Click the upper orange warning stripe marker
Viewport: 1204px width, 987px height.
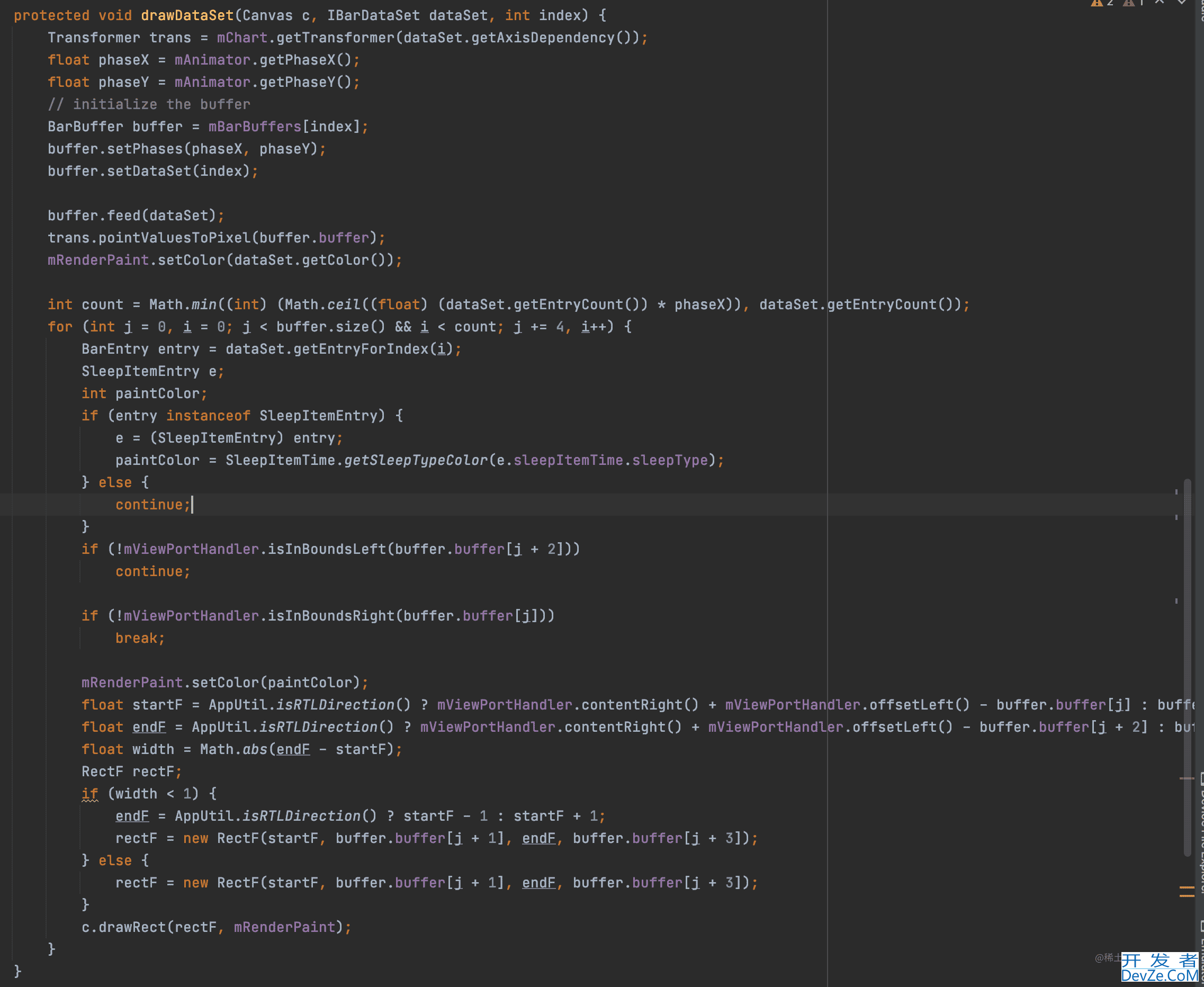pyautogui.click(x=1187, y=887)
